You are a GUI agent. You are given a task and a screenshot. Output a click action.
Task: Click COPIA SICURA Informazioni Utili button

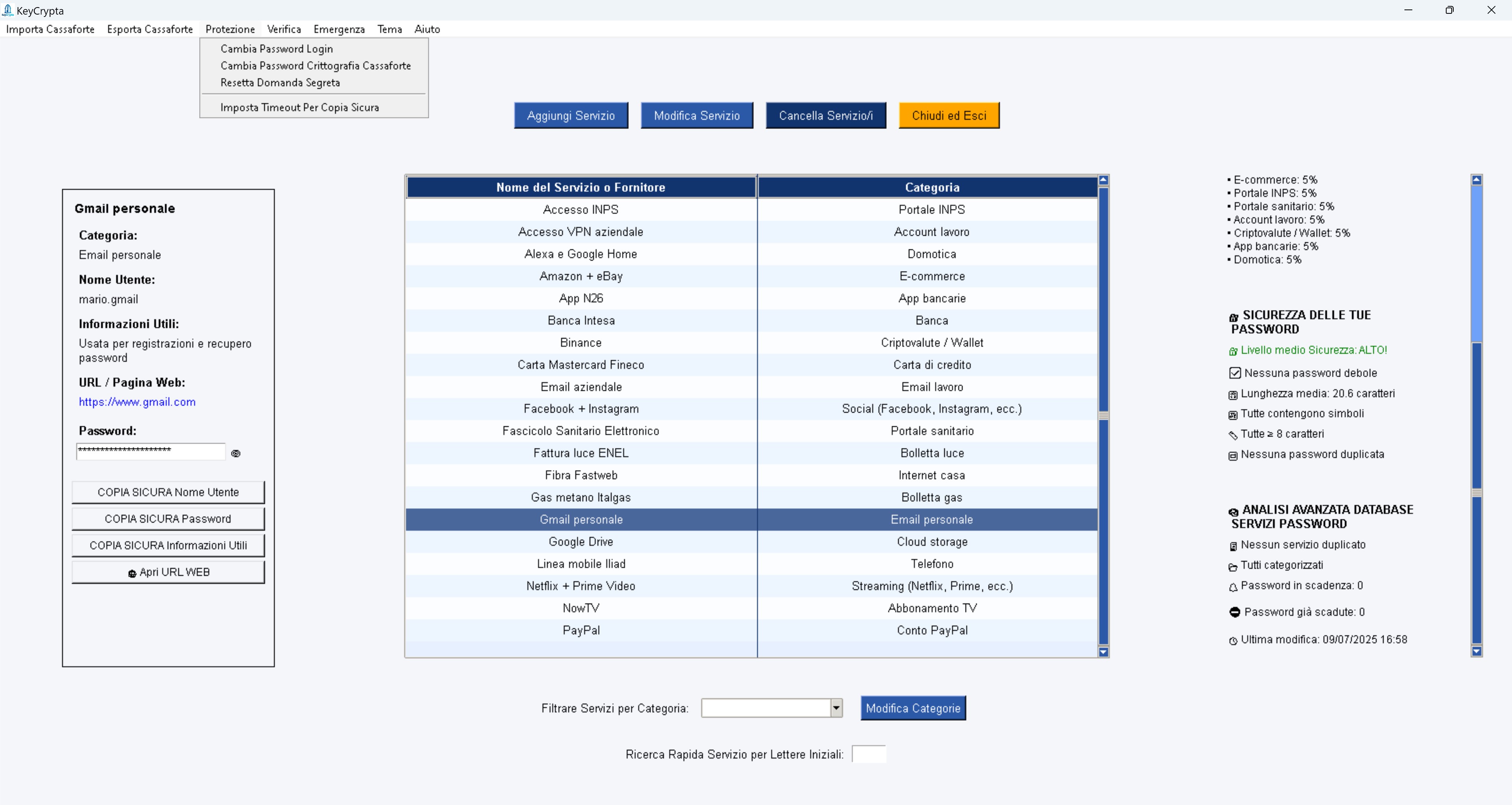tap(169, 545)
